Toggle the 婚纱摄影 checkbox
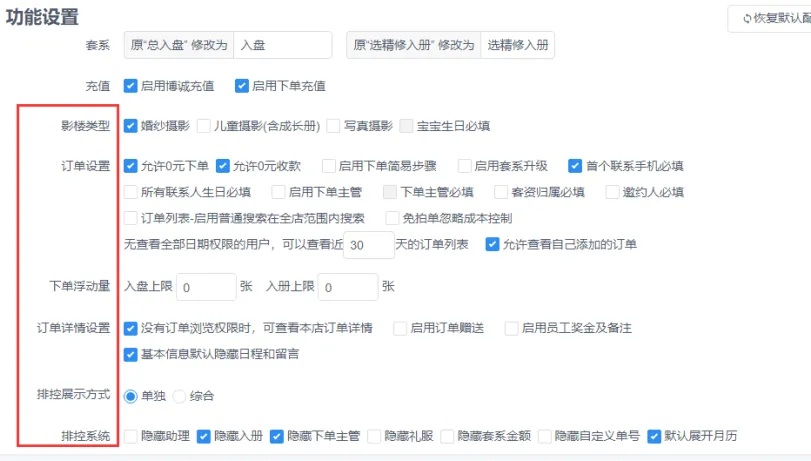 (131, 126)
